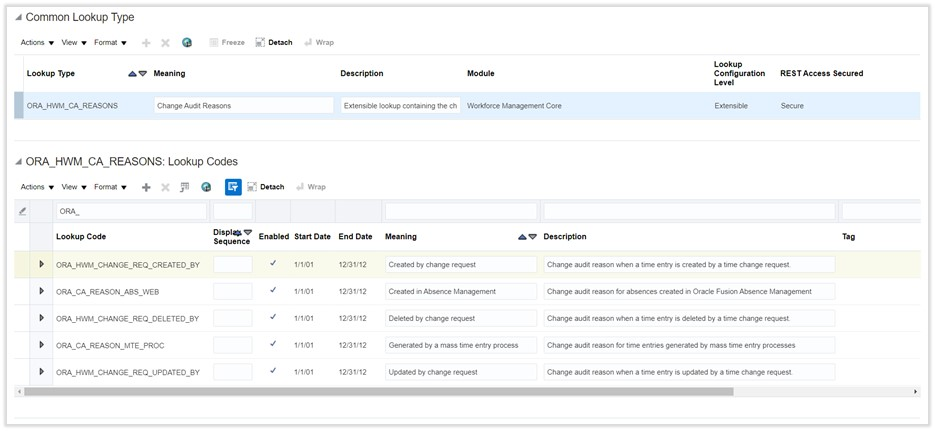Expand the ORA_HWM_CHANGE_REQ_UPDATED_BY row
Viewport: 935px width, 431px height.
pyautogui.click(x=41, y=372)
